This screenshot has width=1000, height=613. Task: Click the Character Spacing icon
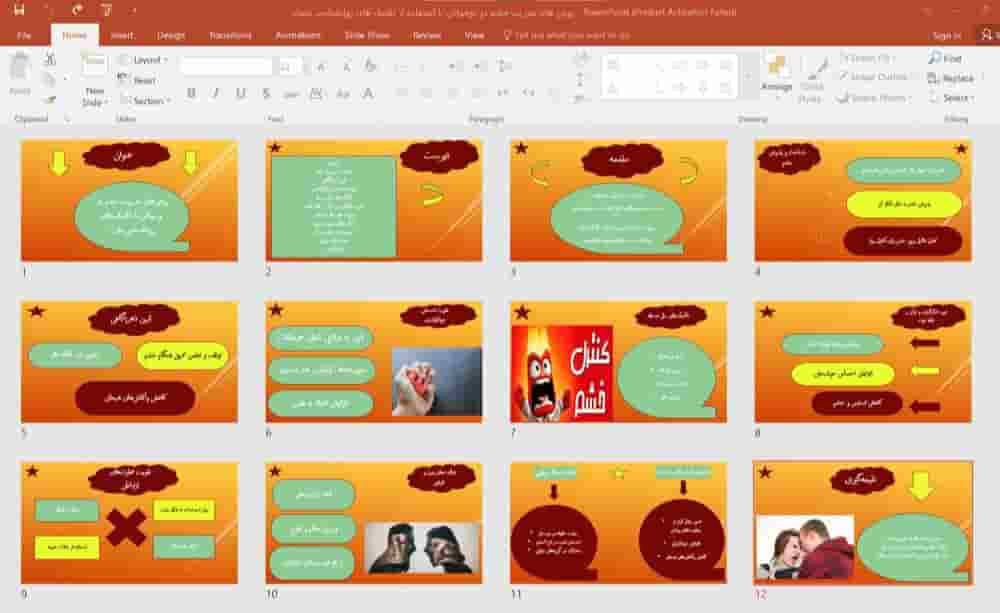tap(316, 94)
